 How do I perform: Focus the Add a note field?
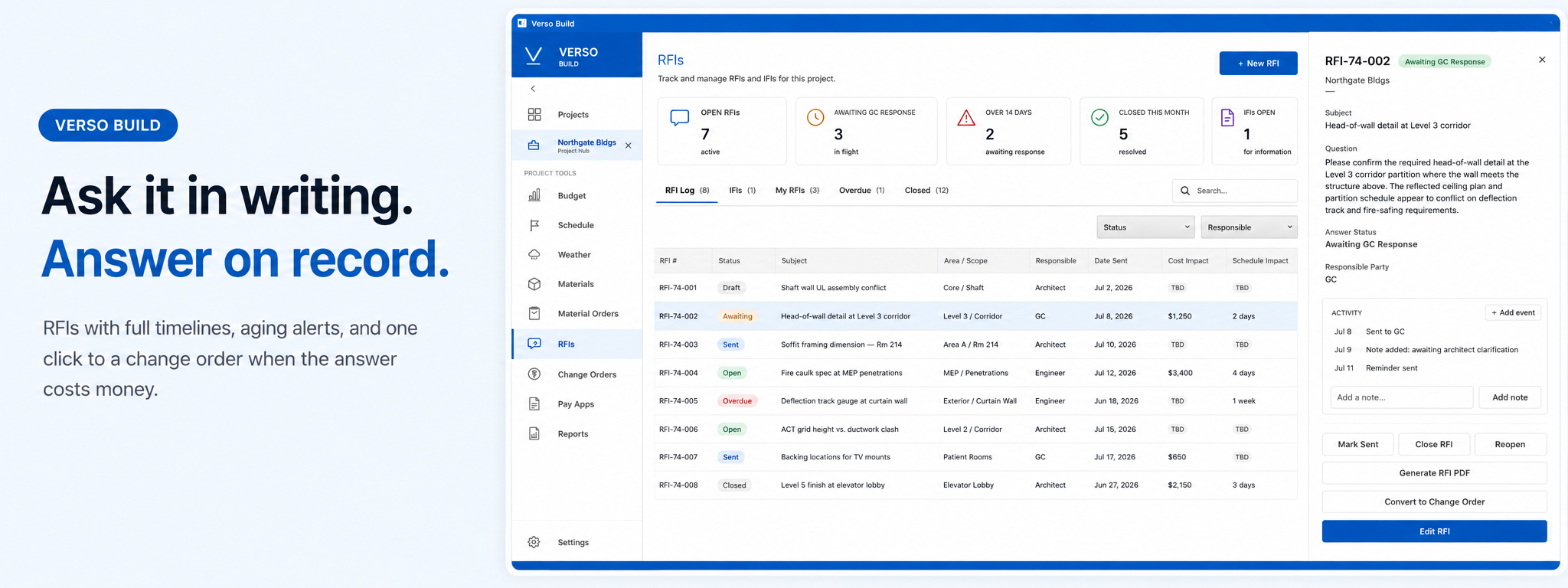(x=1401, y=397)
